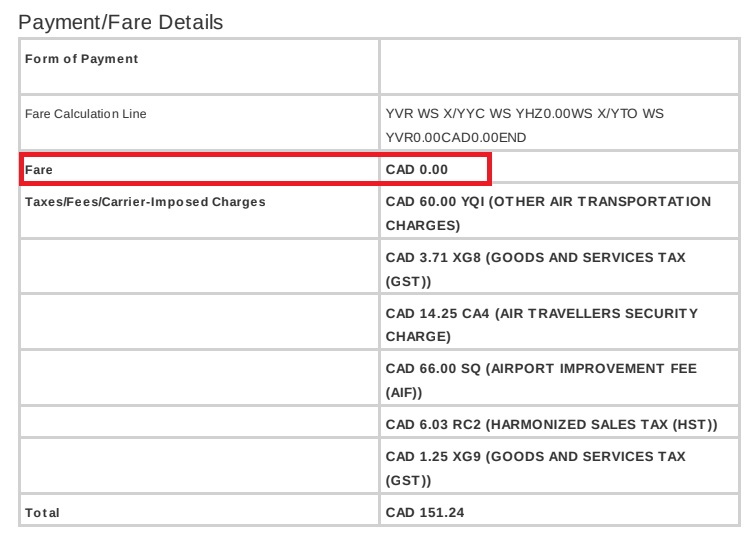The width and height of the screenshot is (756, 538).
Task: Click the CAD 151.24 total amount
Action: tap(425, 513)
